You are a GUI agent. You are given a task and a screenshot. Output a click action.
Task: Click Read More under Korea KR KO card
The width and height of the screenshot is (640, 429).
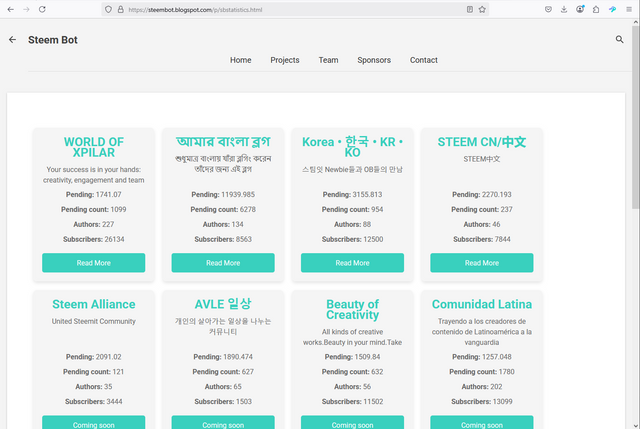click(352, 263)
